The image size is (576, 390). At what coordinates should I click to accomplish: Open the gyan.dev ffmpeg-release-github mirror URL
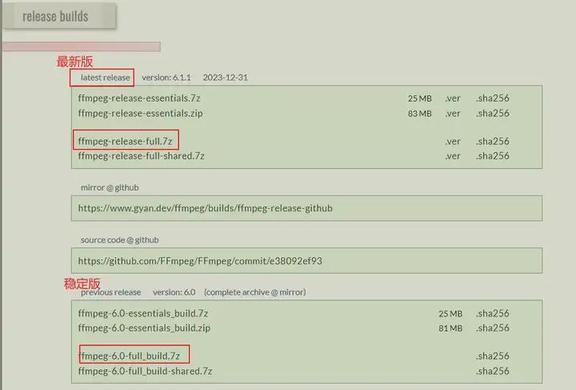point(205,208)
